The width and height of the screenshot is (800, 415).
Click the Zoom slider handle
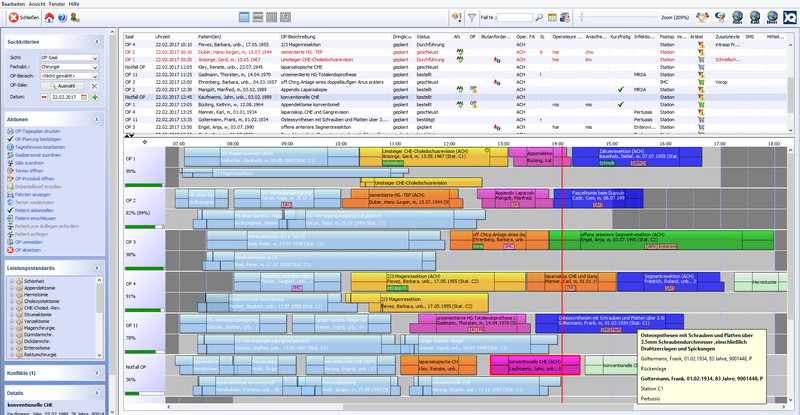[581, 17]
